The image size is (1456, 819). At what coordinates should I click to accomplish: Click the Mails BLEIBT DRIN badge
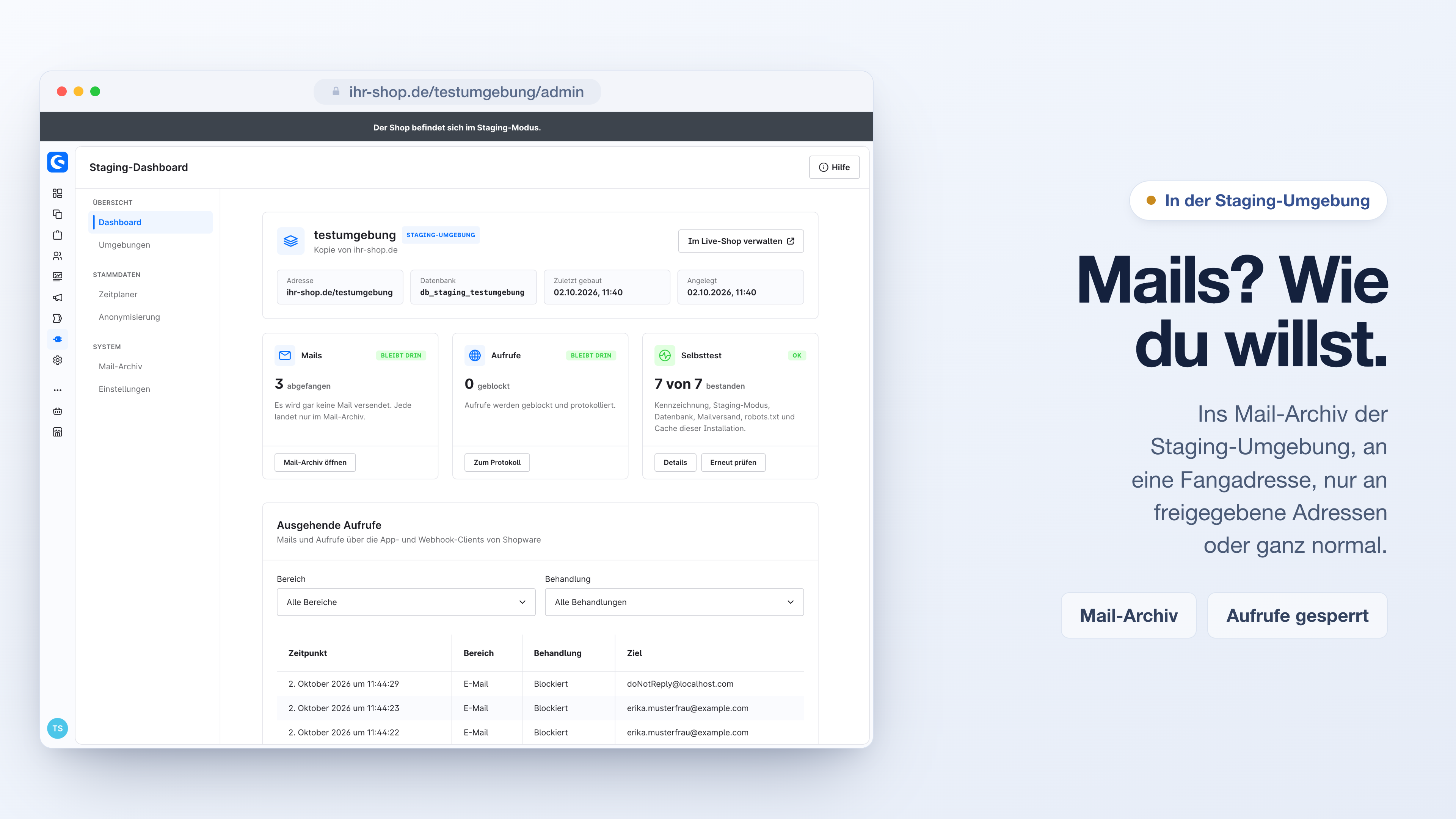[x=401, y=356]
